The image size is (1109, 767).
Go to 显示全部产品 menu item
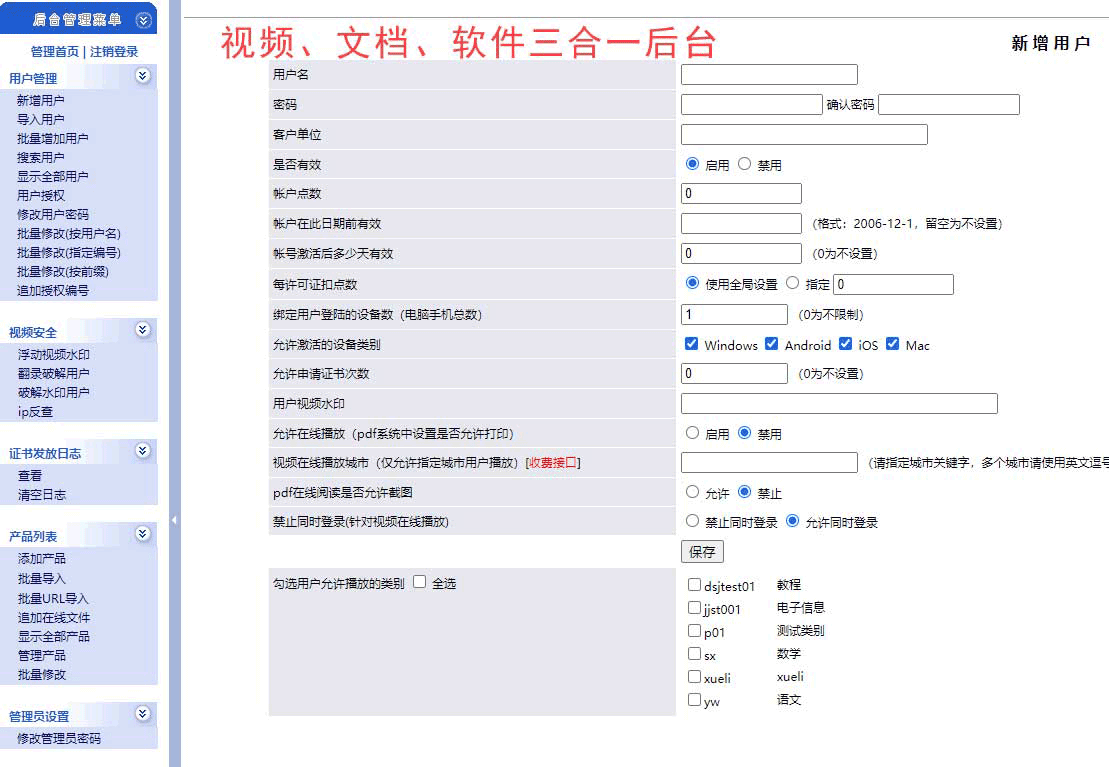53,636
